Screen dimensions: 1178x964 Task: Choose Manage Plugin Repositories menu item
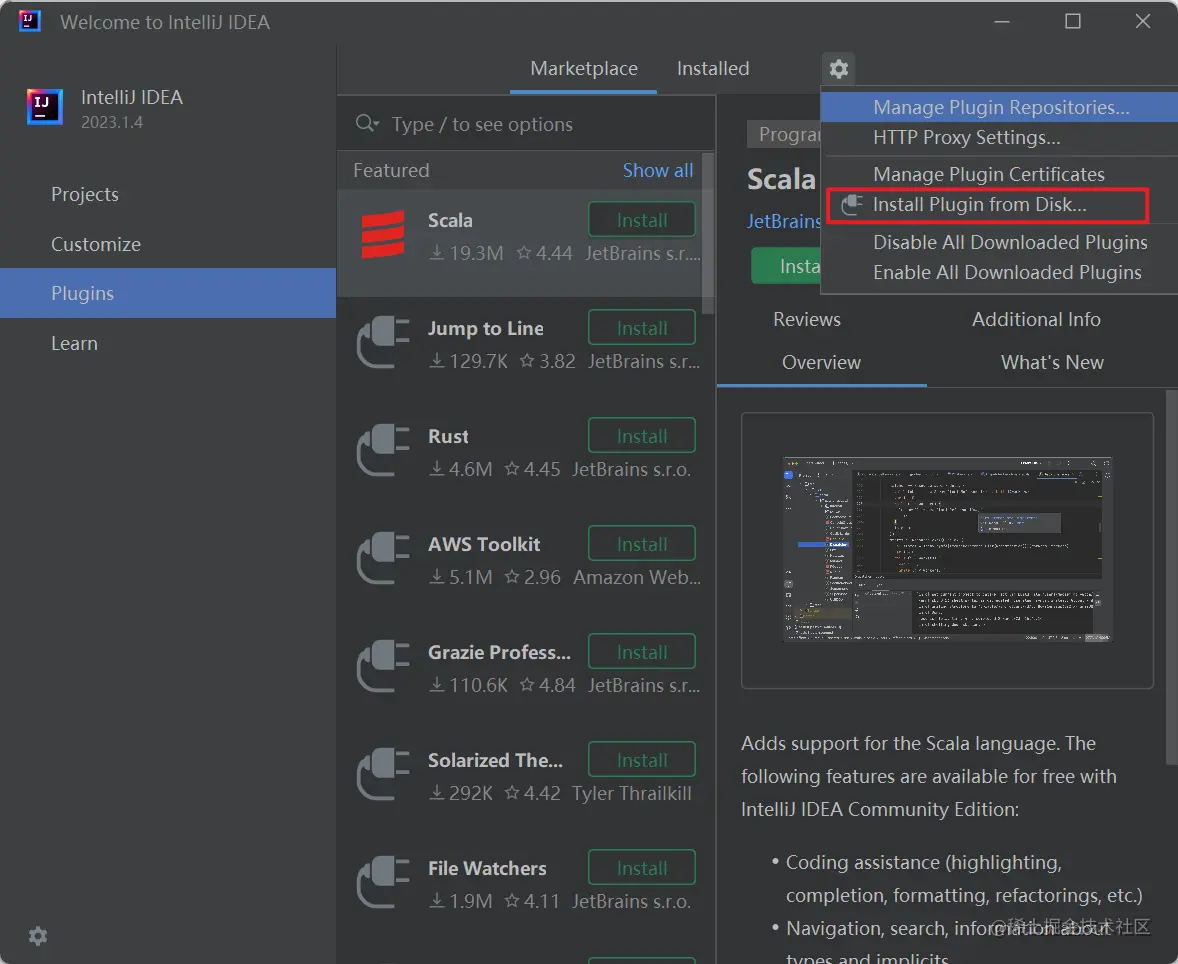pyautogui.click(x=999, y=107)
